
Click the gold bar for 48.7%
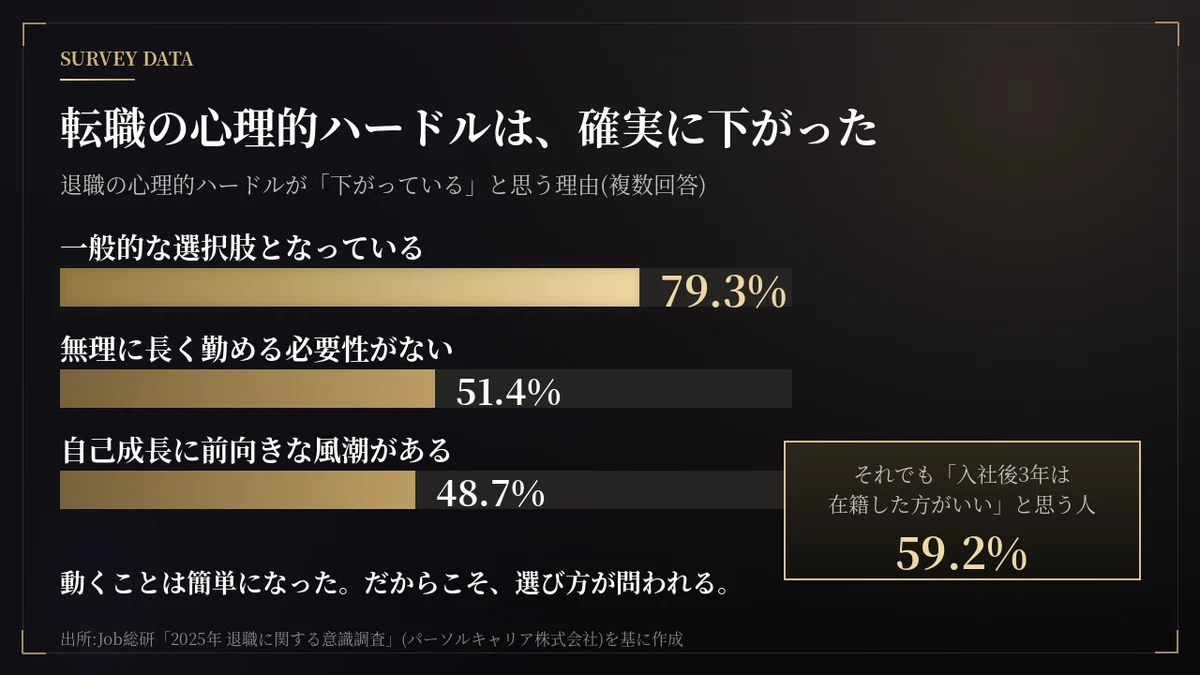(x=238, y=490)
